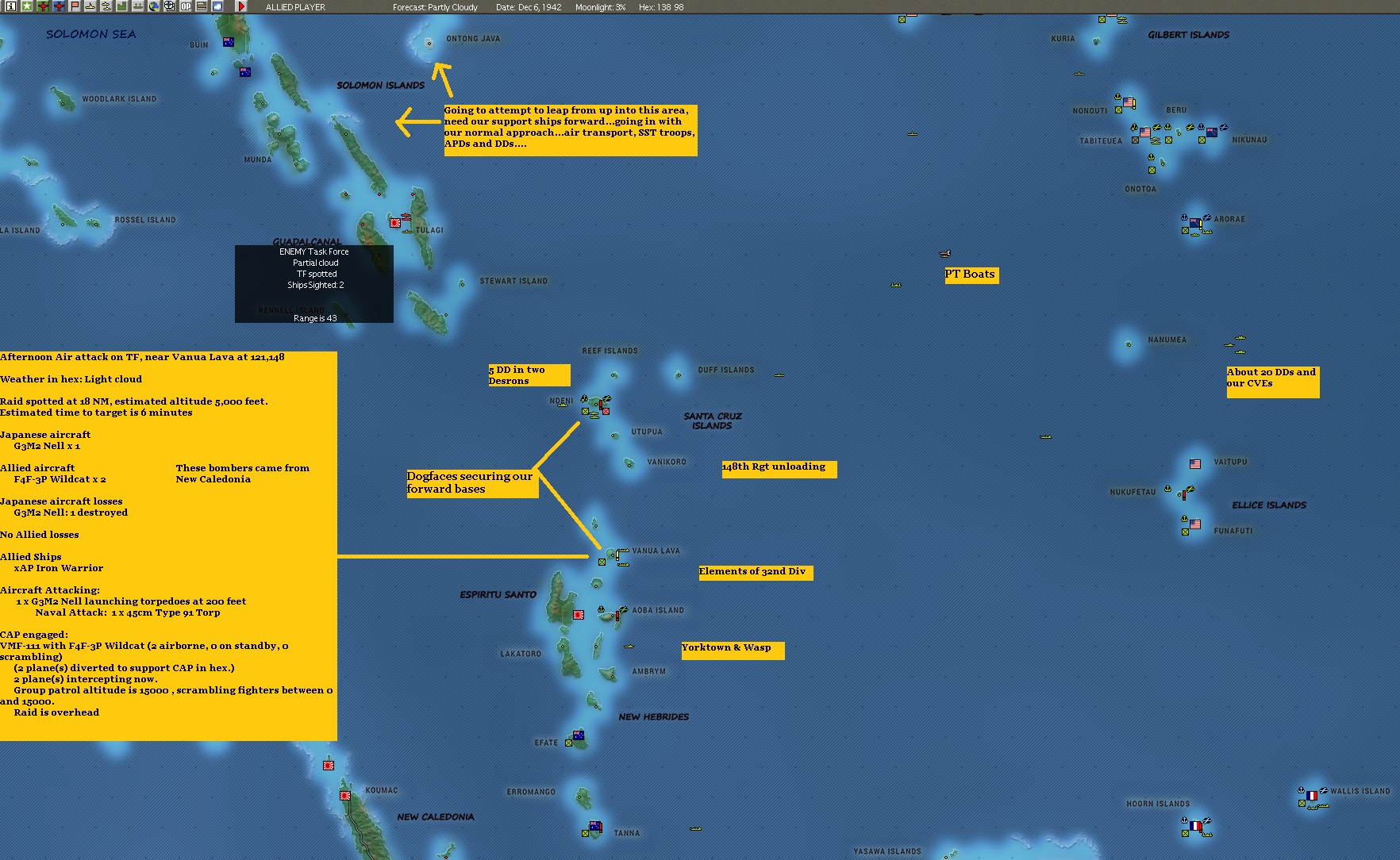
Task: Select the Australian flag at Buin
Action: click(x=229, y=42)
